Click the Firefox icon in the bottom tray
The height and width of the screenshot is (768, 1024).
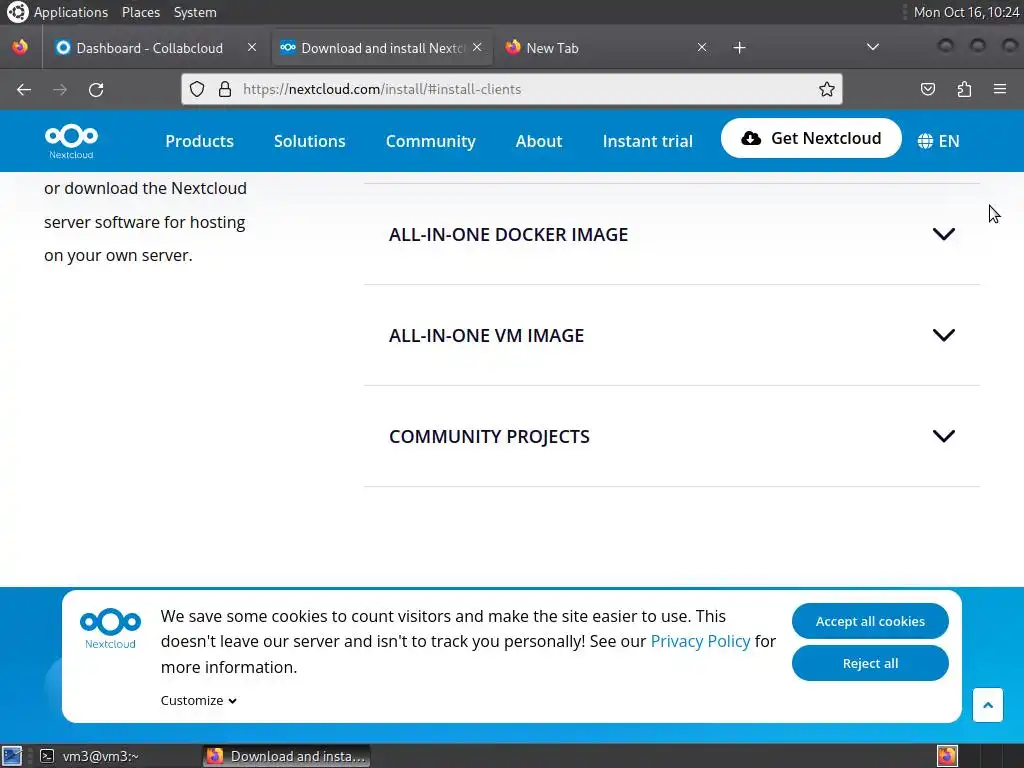[x=947, y=756]
